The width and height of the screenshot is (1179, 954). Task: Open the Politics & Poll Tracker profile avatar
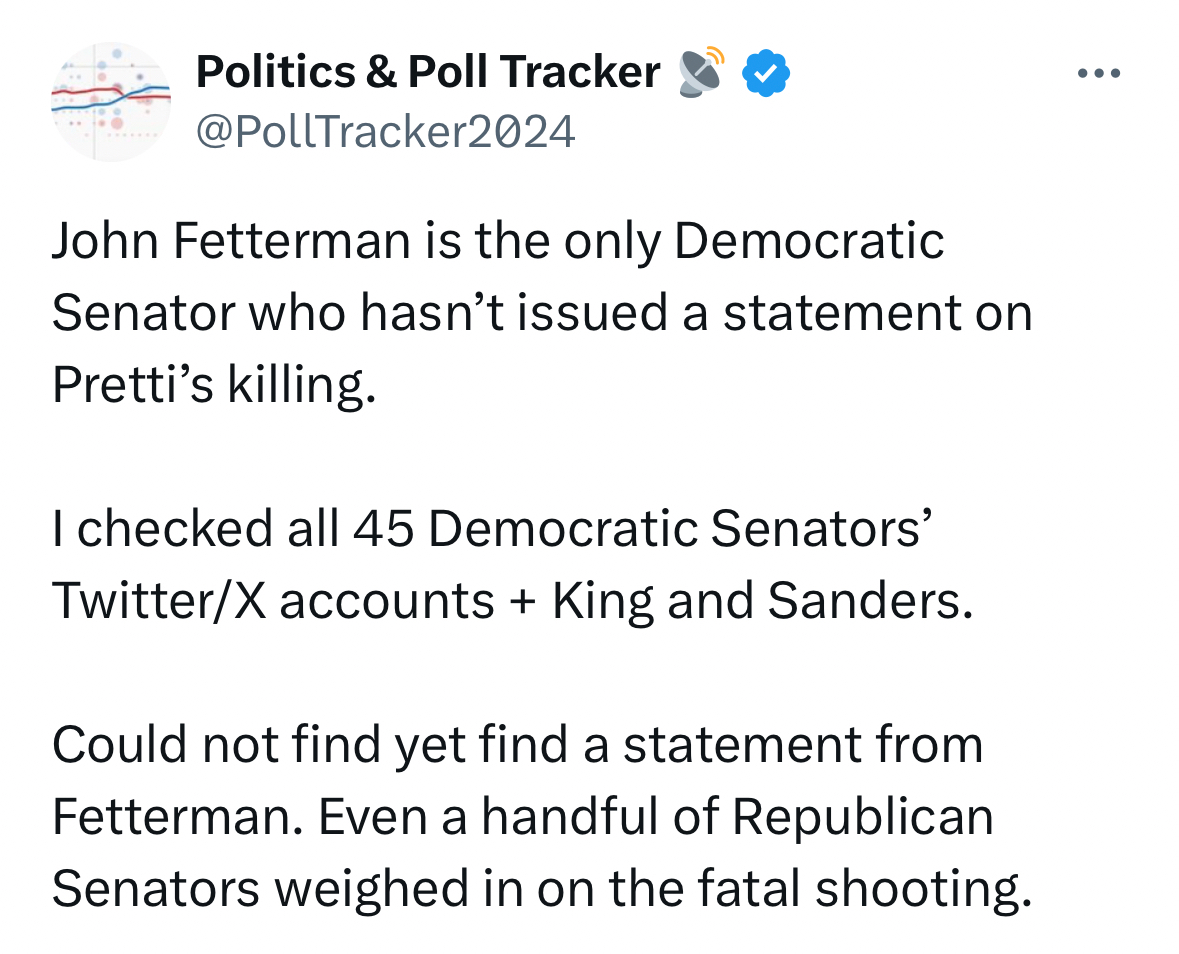(111, 101)
